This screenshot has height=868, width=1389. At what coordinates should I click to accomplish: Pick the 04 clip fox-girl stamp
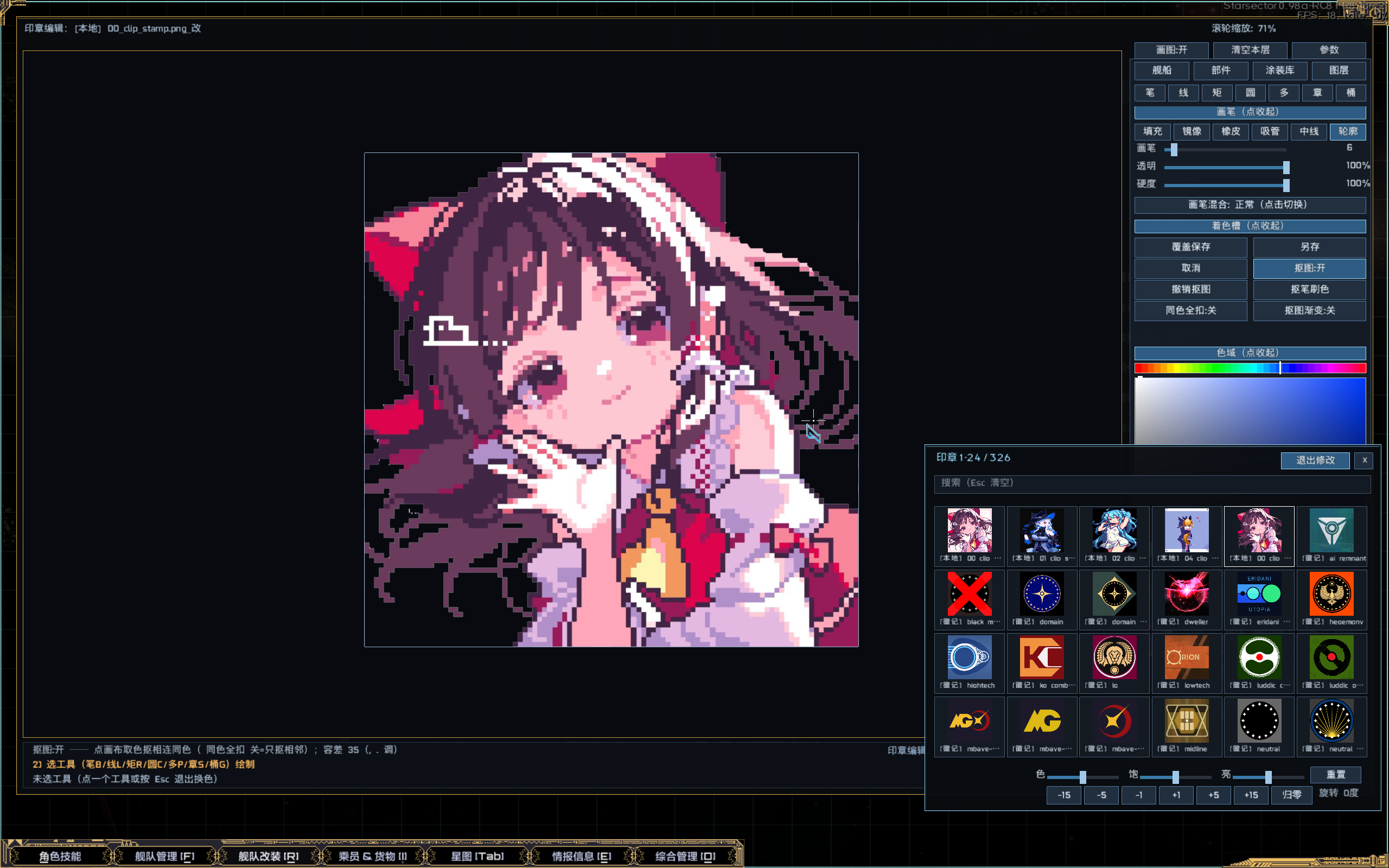pyautogui.click(x=1187, y=535)
